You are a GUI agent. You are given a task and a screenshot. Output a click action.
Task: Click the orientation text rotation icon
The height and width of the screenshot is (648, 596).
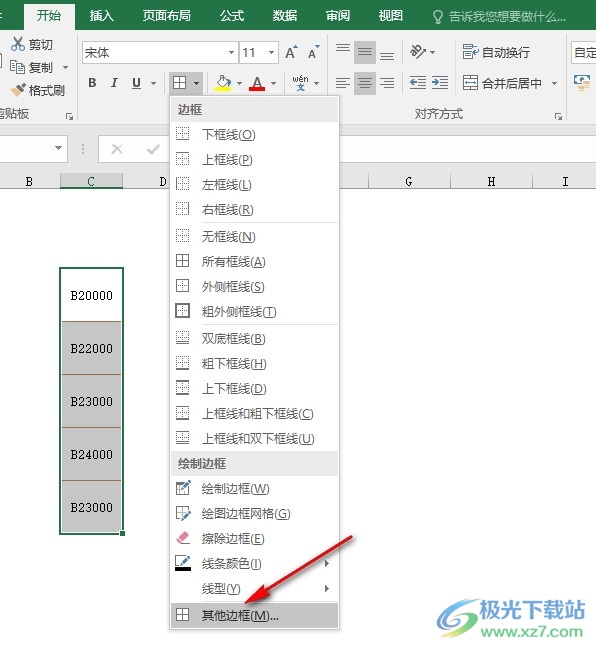click(x=417, y=52)
